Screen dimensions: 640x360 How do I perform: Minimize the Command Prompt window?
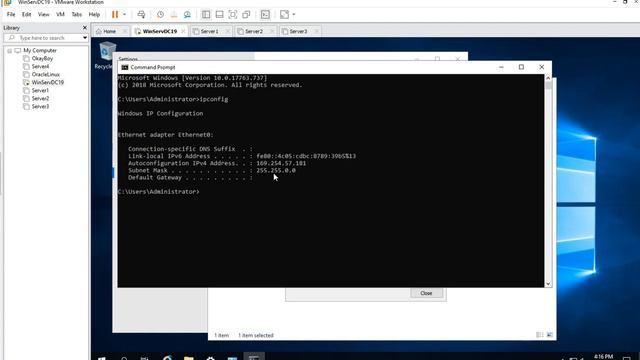click(x=501, y=67)
